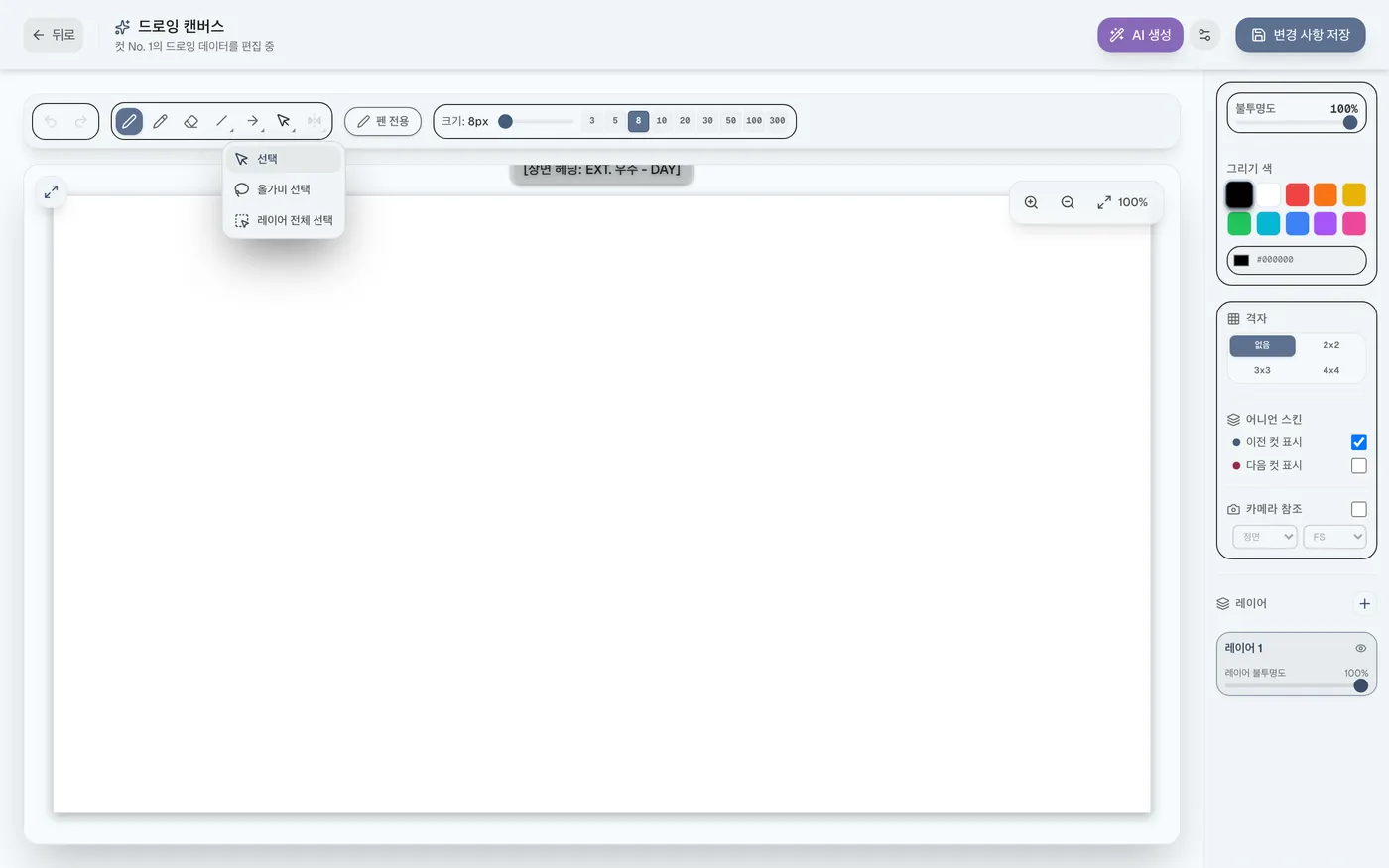Toggle the 펜 전용 button
The height and width of the screenshot is (868, 1389).
pos(383,121)
